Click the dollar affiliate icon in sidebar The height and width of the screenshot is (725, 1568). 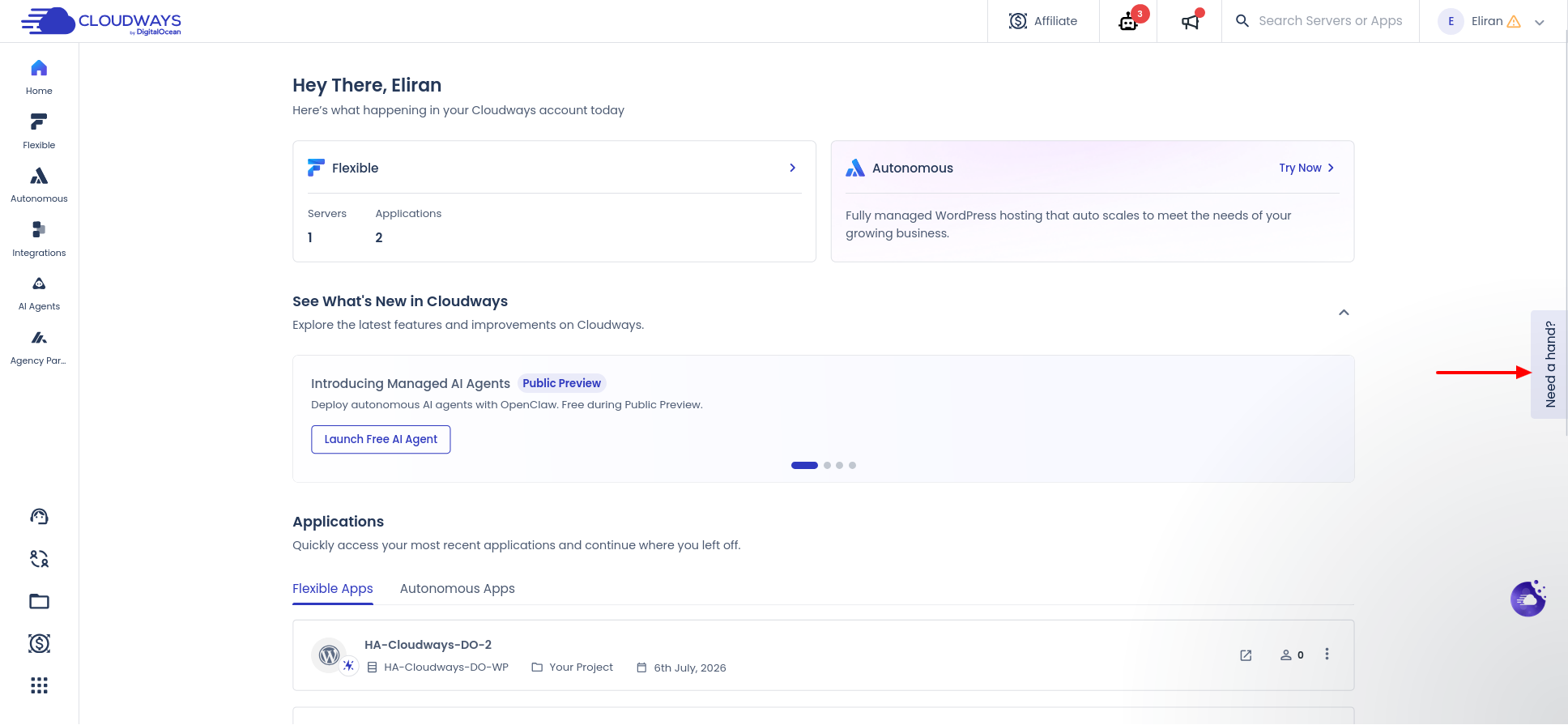[39, 643]
